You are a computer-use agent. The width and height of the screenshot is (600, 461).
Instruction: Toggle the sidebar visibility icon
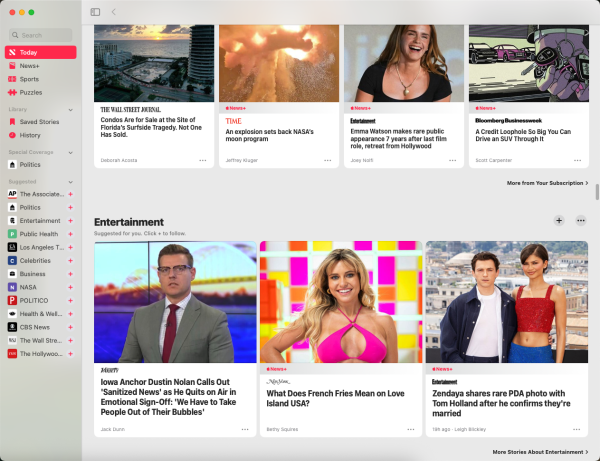click(95, 12)
